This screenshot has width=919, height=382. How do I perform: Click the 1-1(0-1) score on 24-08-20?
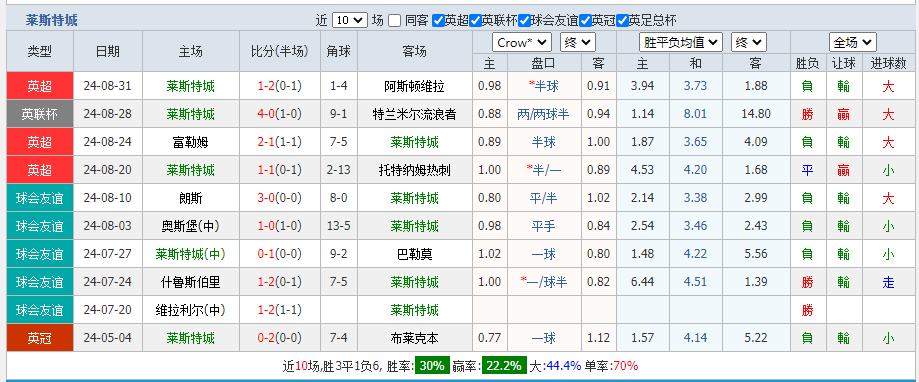pos(280,170)
